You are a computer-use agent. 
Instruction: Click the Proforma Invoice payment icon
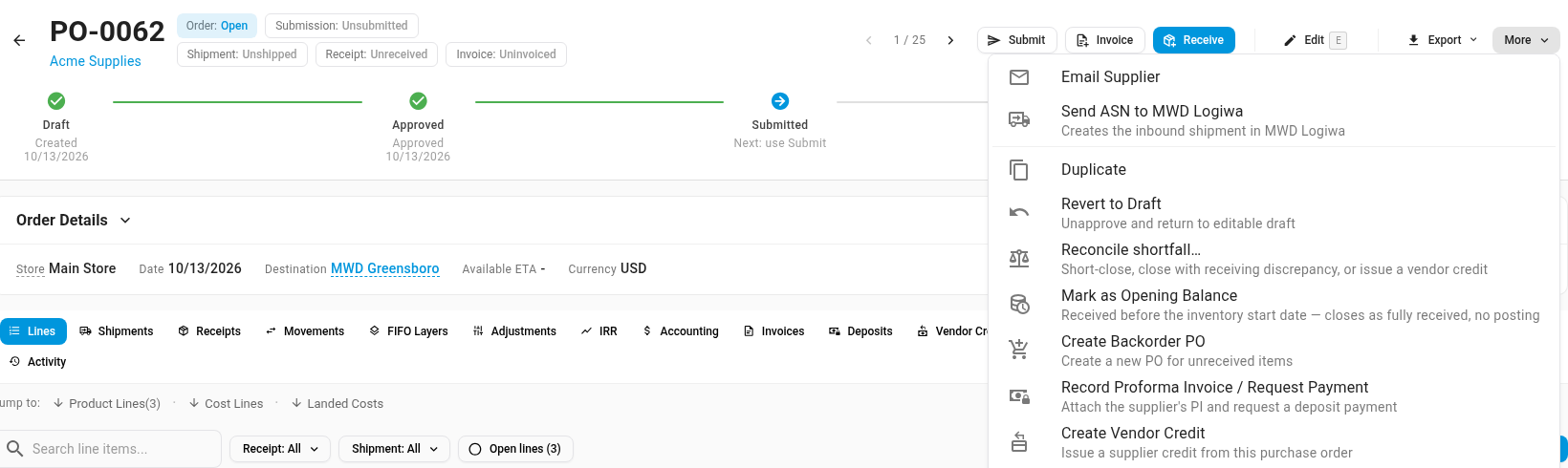[x=1019, y=395]
